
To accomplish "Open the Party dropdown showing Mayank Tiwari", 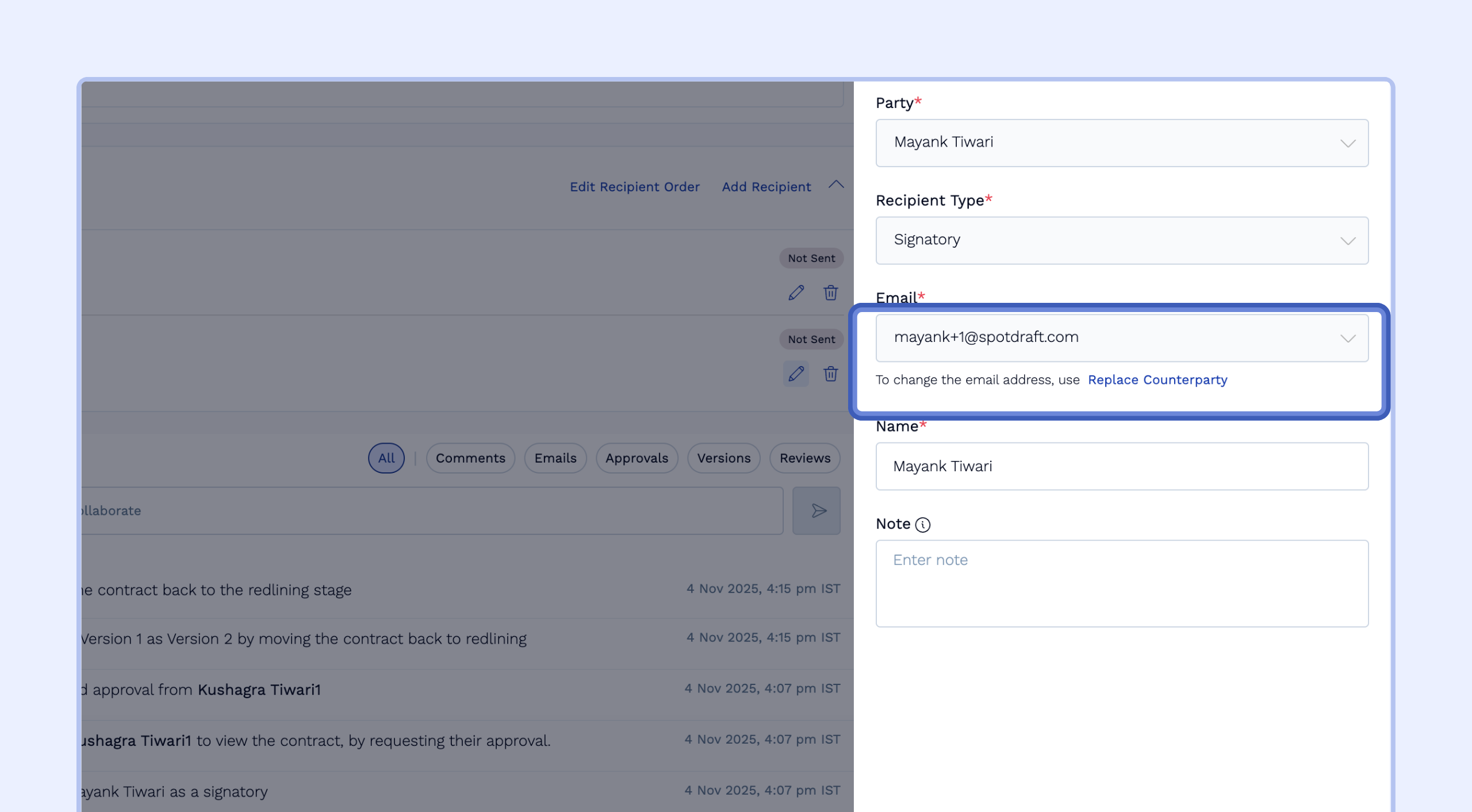I will 1121,143.
